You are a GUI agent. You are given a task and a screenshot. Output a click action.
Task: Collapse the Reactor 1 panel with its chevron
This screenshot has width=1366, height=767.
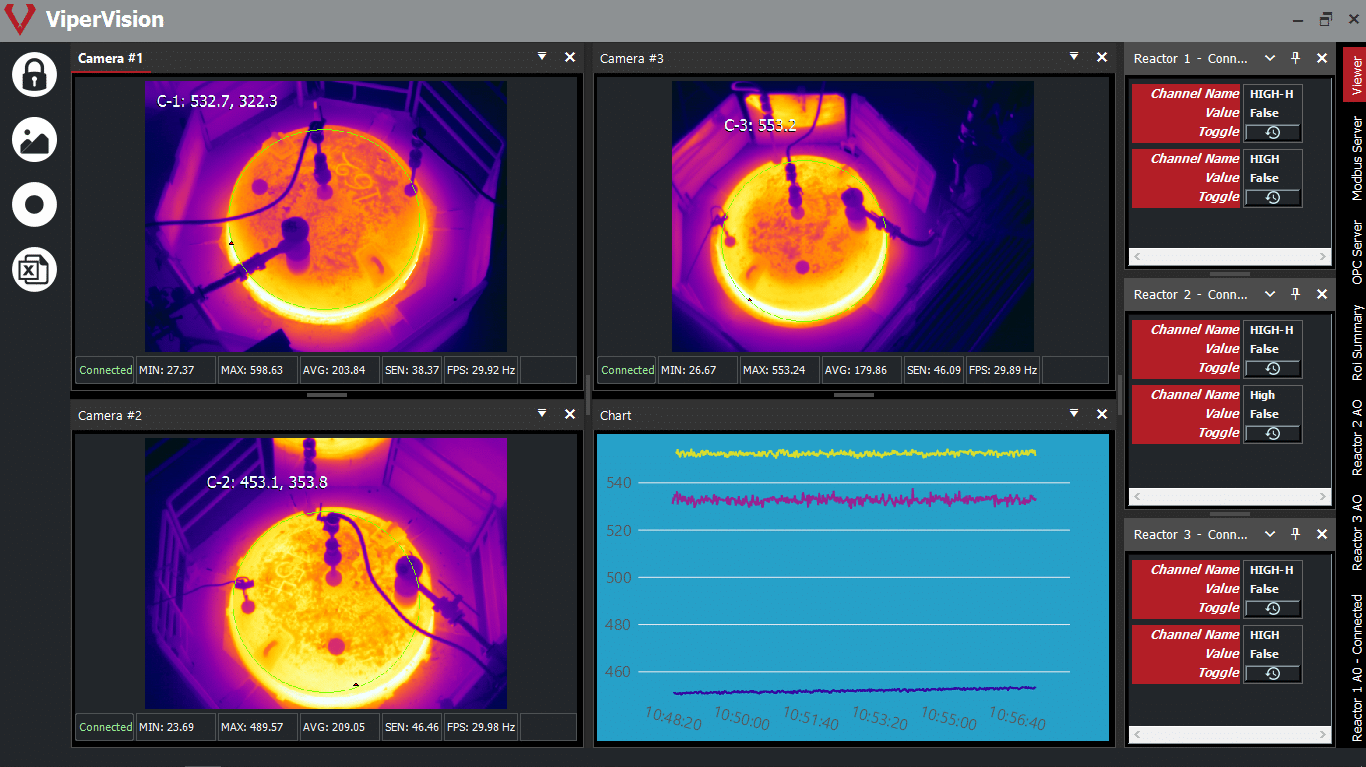point(1269,58)
